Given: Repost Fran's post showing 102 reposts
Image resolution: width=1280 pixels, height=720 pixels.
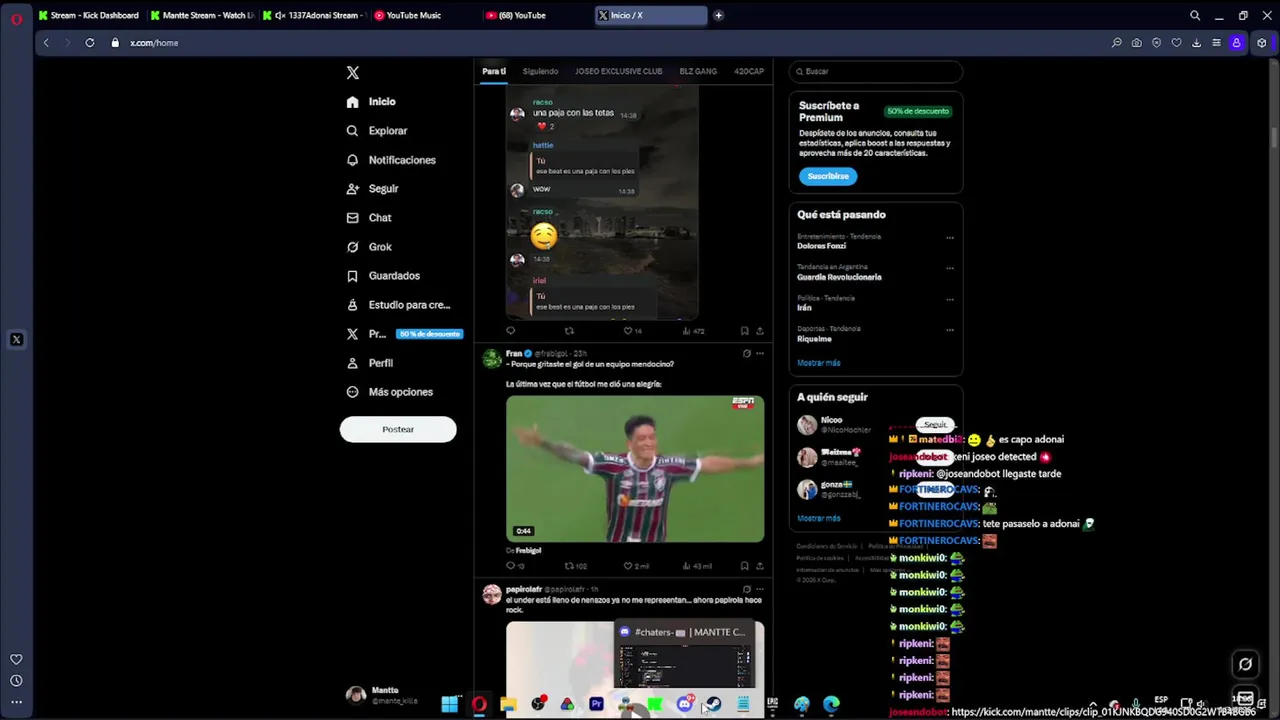Looking at the screenshot, I should tap(575, 566).
